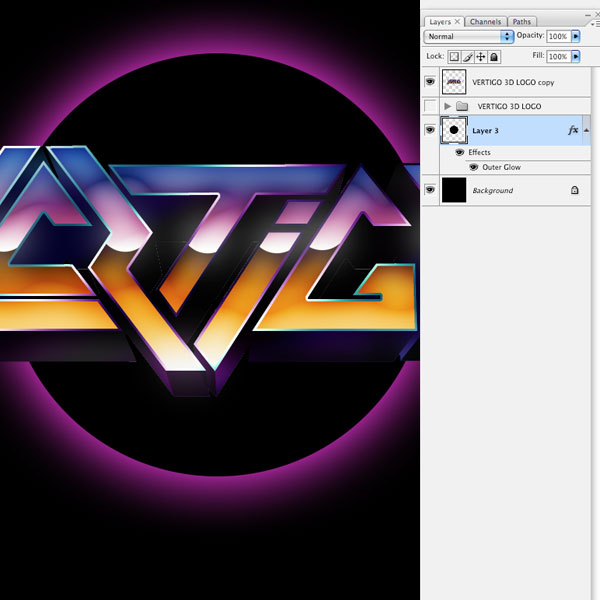The width and height of the screenshot is (600, 600).
Task: Open the Normal blend mode dropdown
Action: pos(469,37)
